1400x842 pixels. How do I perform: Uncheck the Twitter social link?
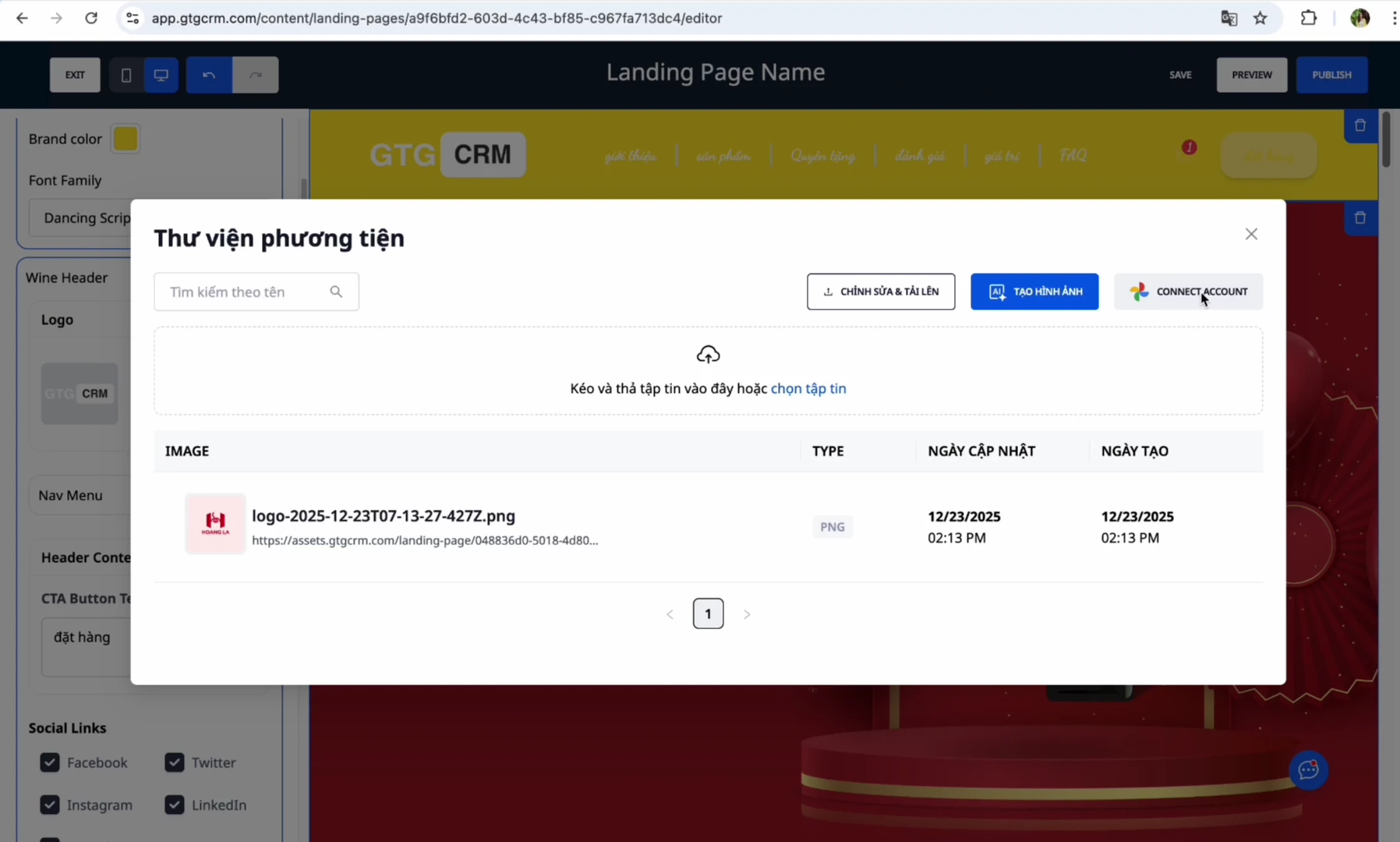coord(175,762)
